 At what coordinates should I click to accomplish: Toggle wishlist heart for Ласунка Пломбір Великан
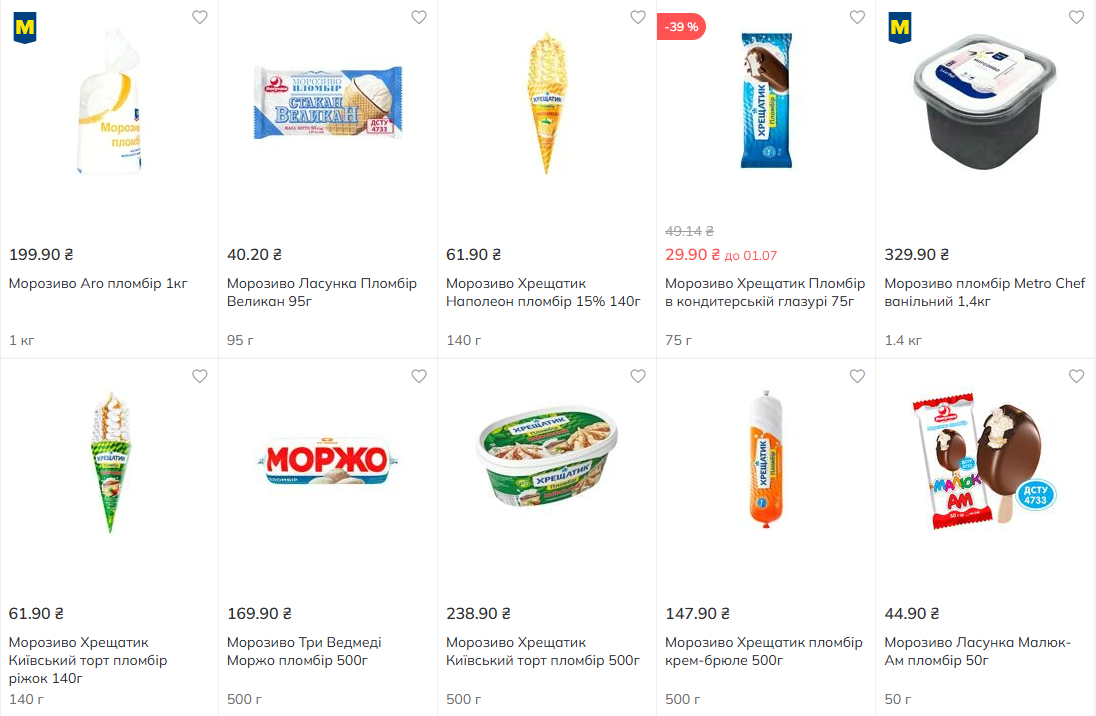coord(419,17)
